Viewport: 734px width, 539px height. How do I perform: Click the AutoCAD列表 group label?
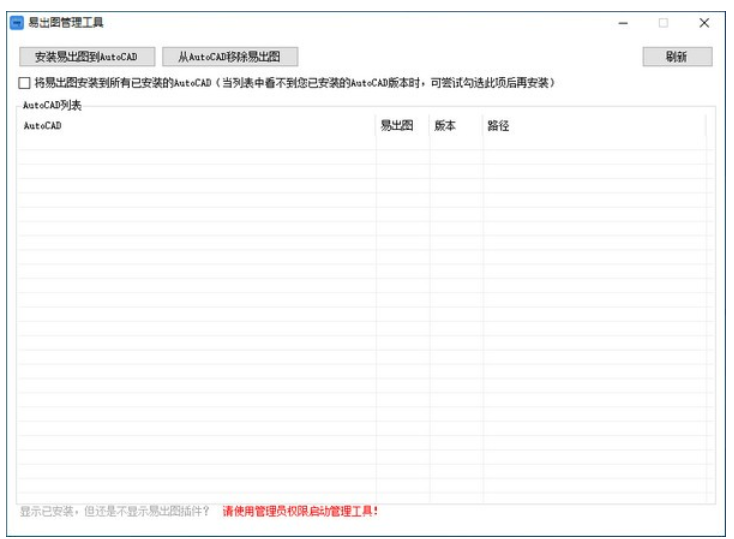coord(52,105)
